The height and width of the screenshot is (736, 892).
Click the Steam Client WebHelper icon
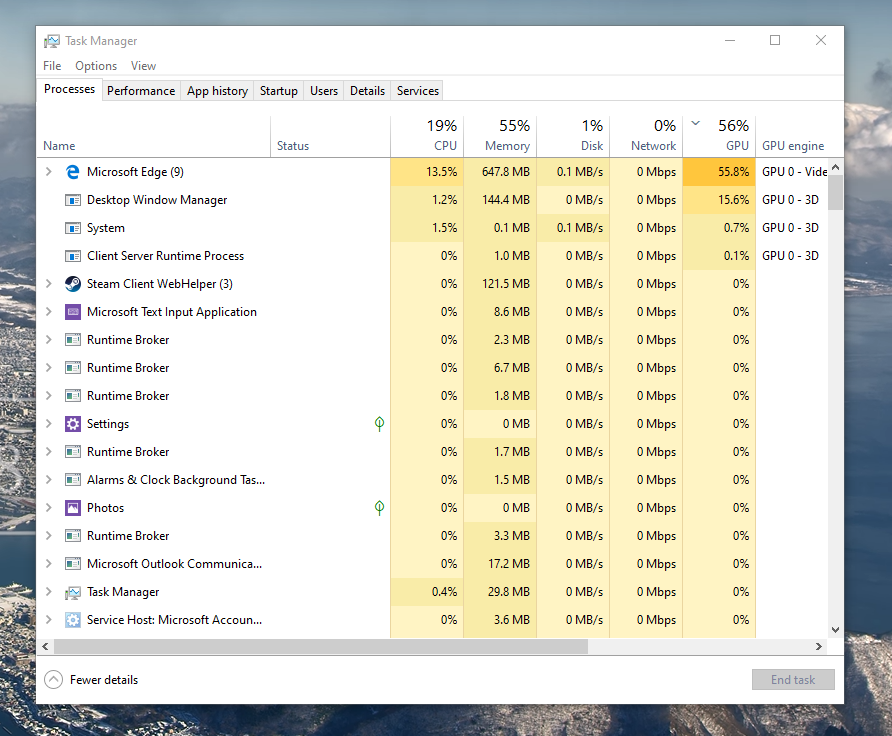pyautogui.click(x=73, y=284)
